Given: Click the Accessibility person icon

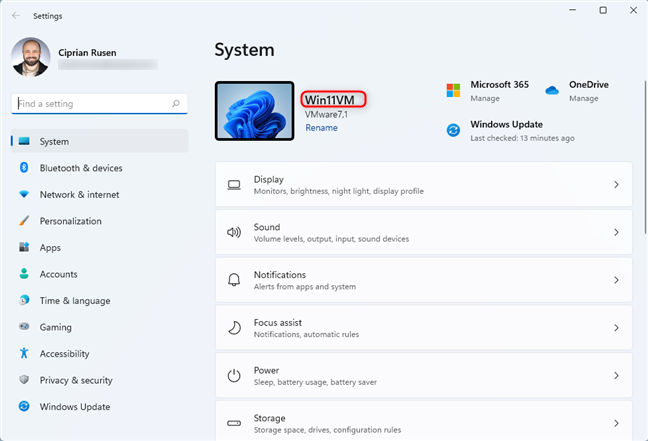Looking at the screenshot, I should (x=24, y=353).
